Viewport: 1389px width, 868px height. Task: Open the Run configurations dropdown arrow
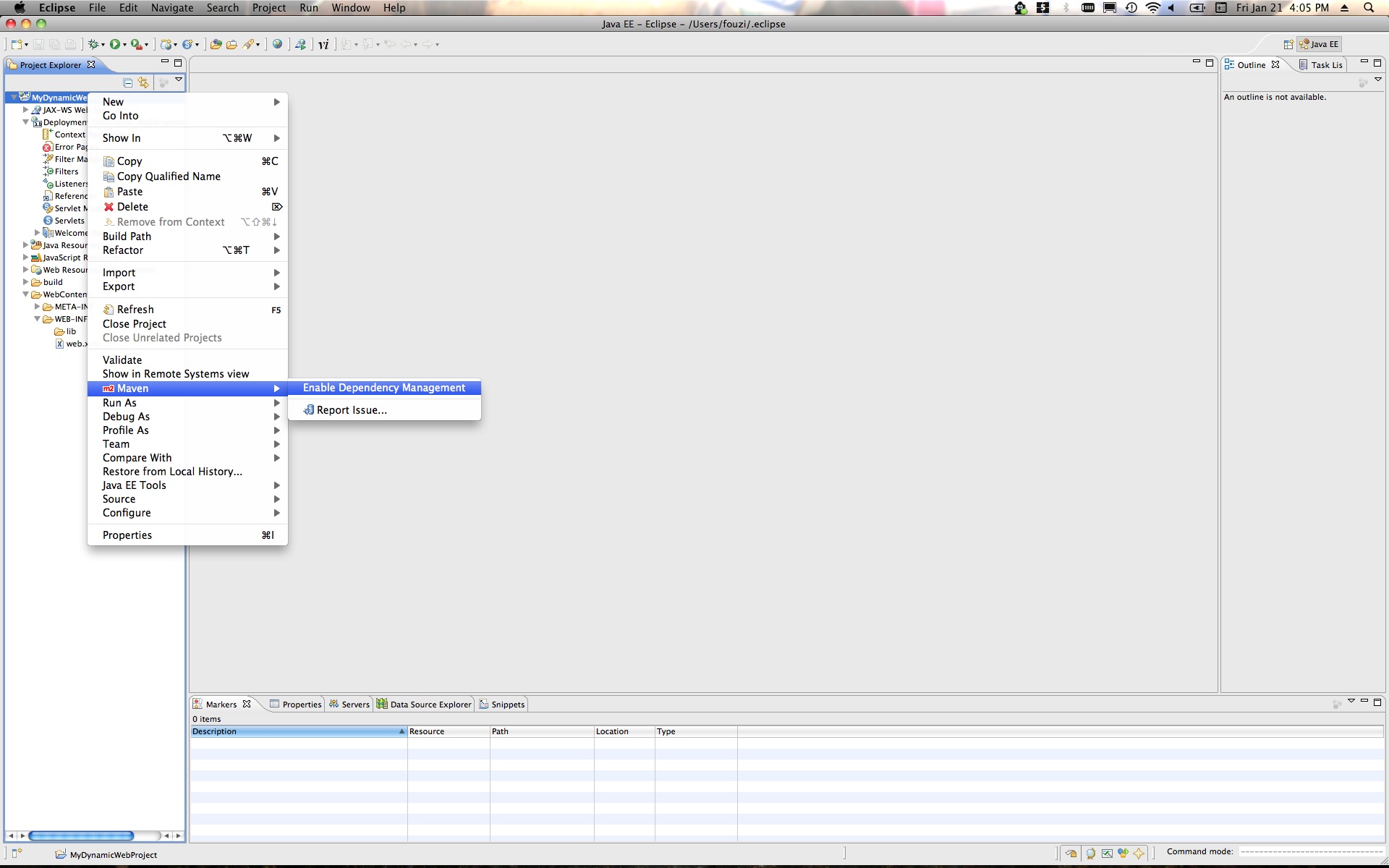click(x=124, y=45)
